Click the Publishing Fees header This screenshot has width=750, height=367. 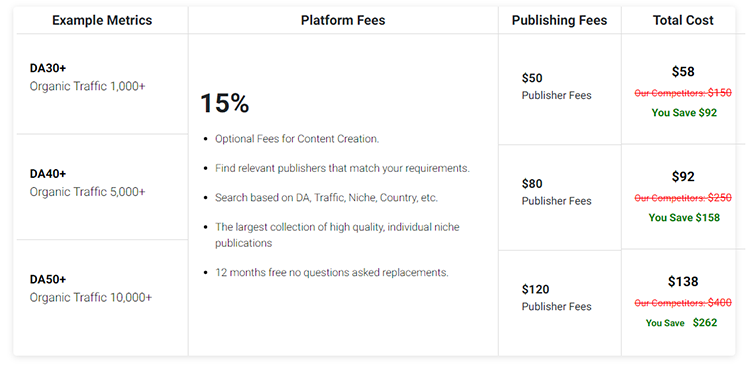[559, 21]
